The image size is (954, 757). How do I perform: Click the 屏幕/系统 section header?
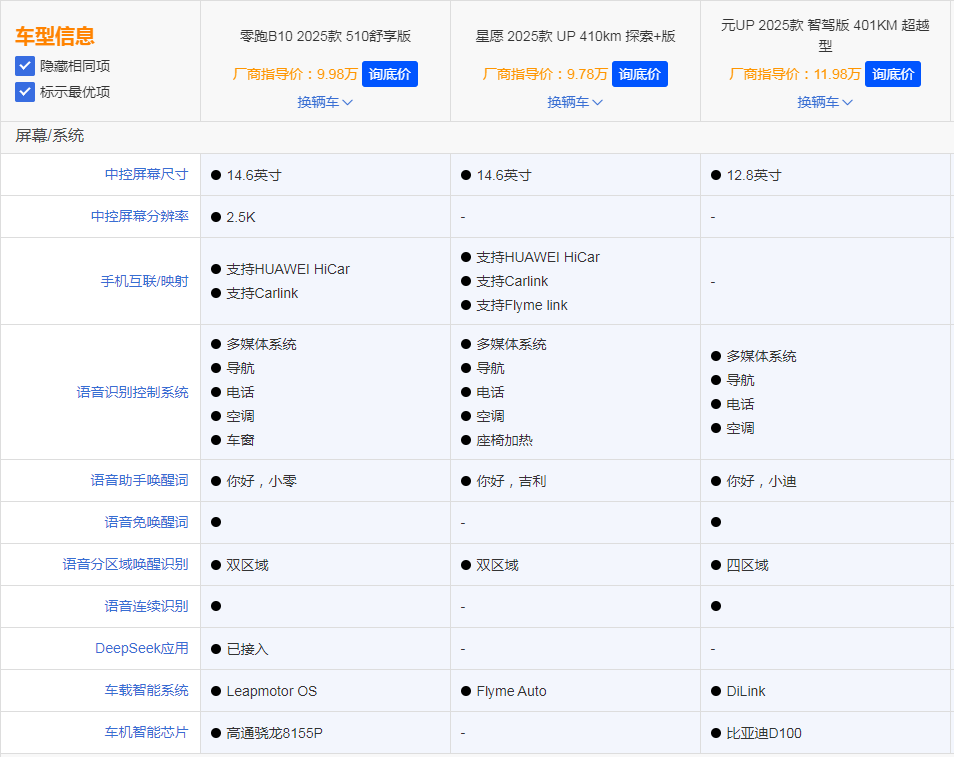click(x=50, y=135)
